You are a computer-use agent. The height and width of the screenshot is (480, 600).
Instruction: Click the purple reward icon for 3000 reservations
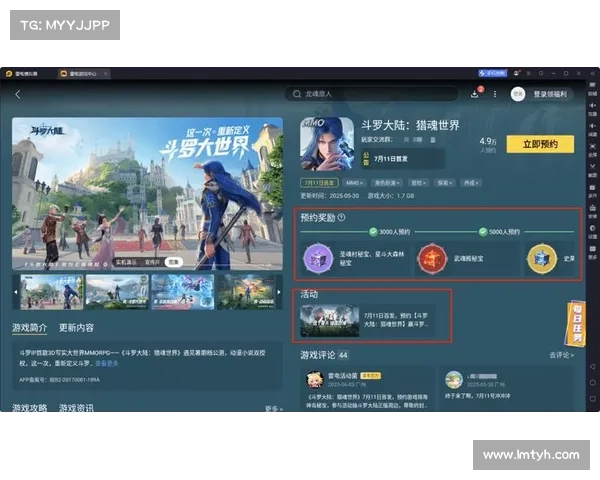pos(317,259)
